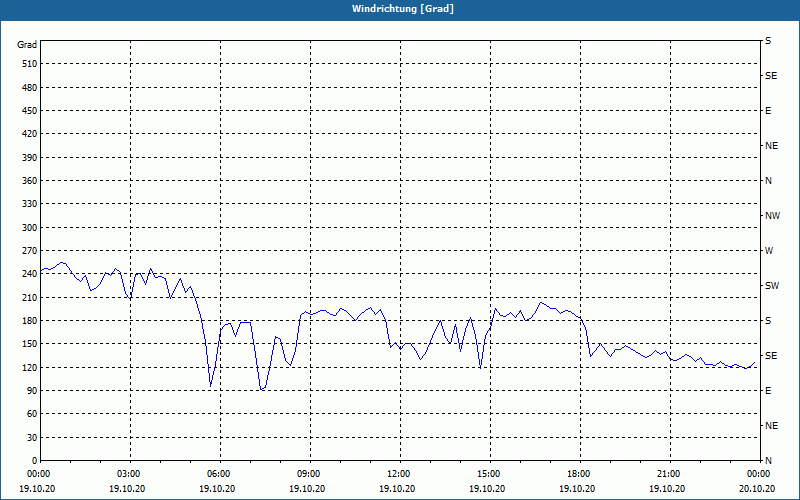Click the 510 y-axis value
800x500 pixels.
(29, 64)
